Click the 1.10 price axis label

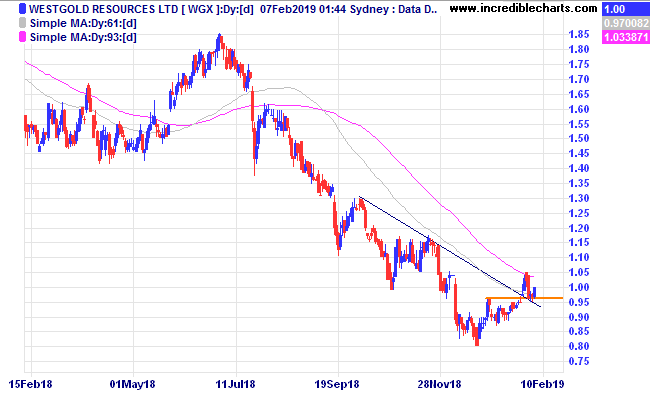pos(578,257)
